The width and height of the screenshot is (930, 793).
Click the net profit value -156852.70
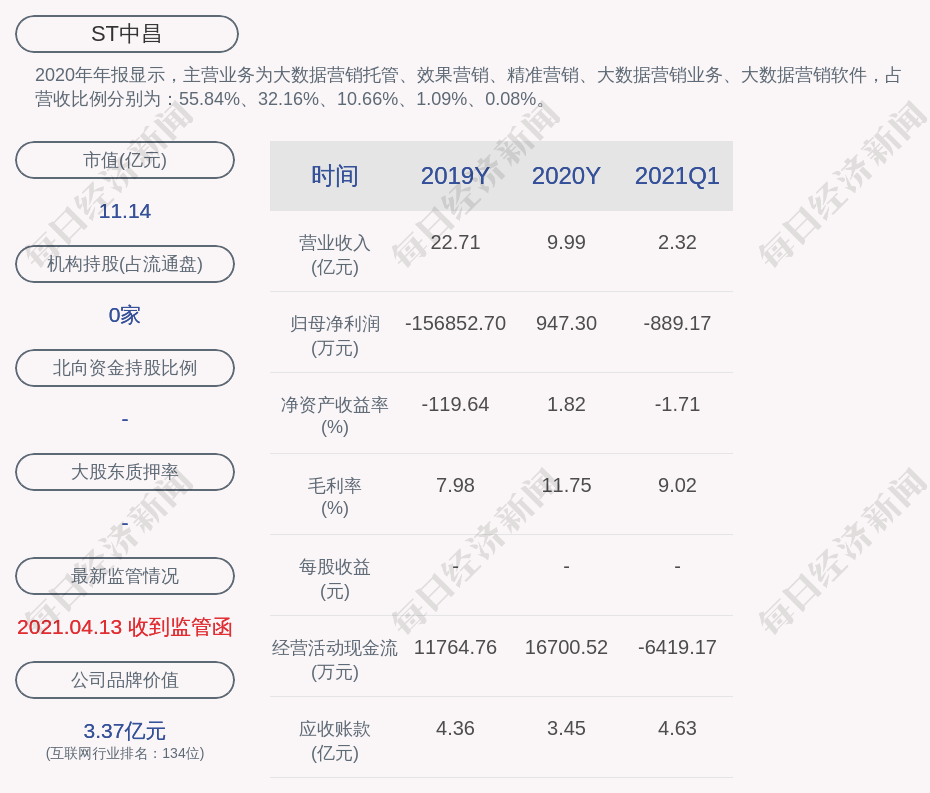point(455,323)
